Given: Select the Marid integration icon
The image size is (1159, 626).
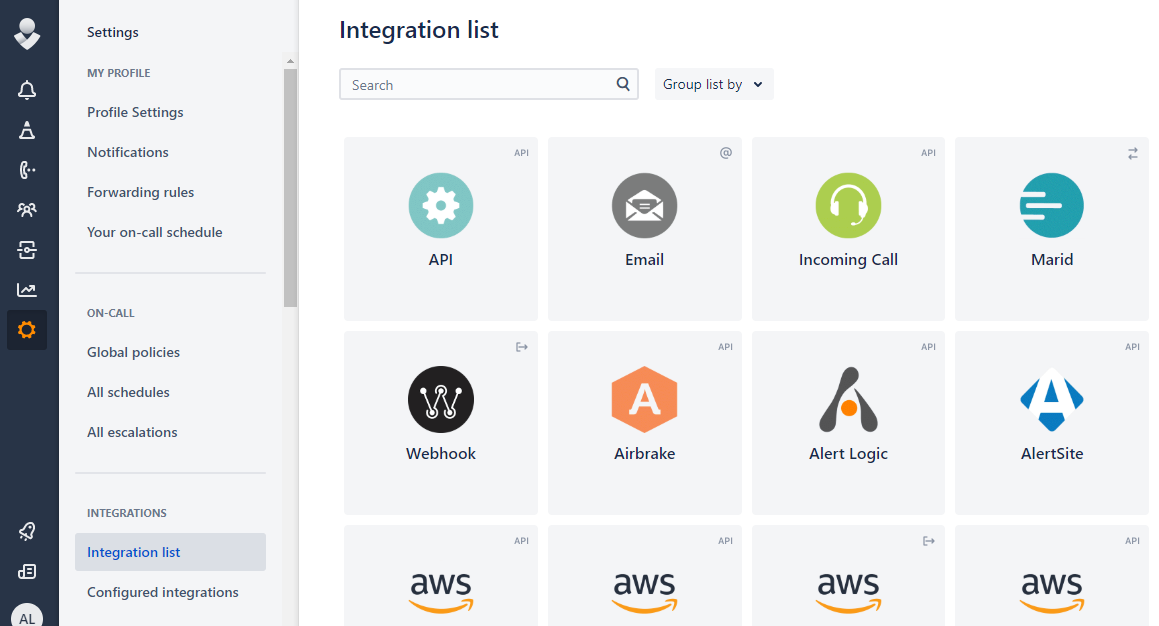Looking at the screenshot, I should tap(1052, 205).
